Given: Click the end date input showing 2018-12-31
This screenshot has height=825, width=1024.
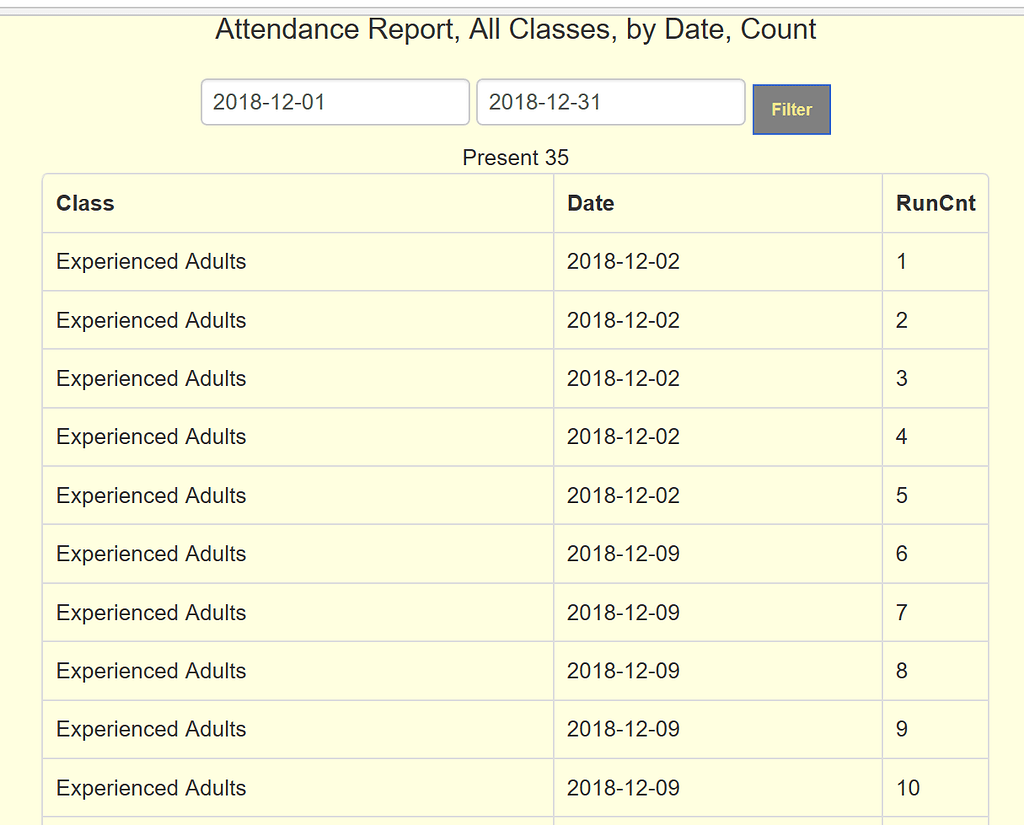Looking at the screenshot, I should click(610, 101).
